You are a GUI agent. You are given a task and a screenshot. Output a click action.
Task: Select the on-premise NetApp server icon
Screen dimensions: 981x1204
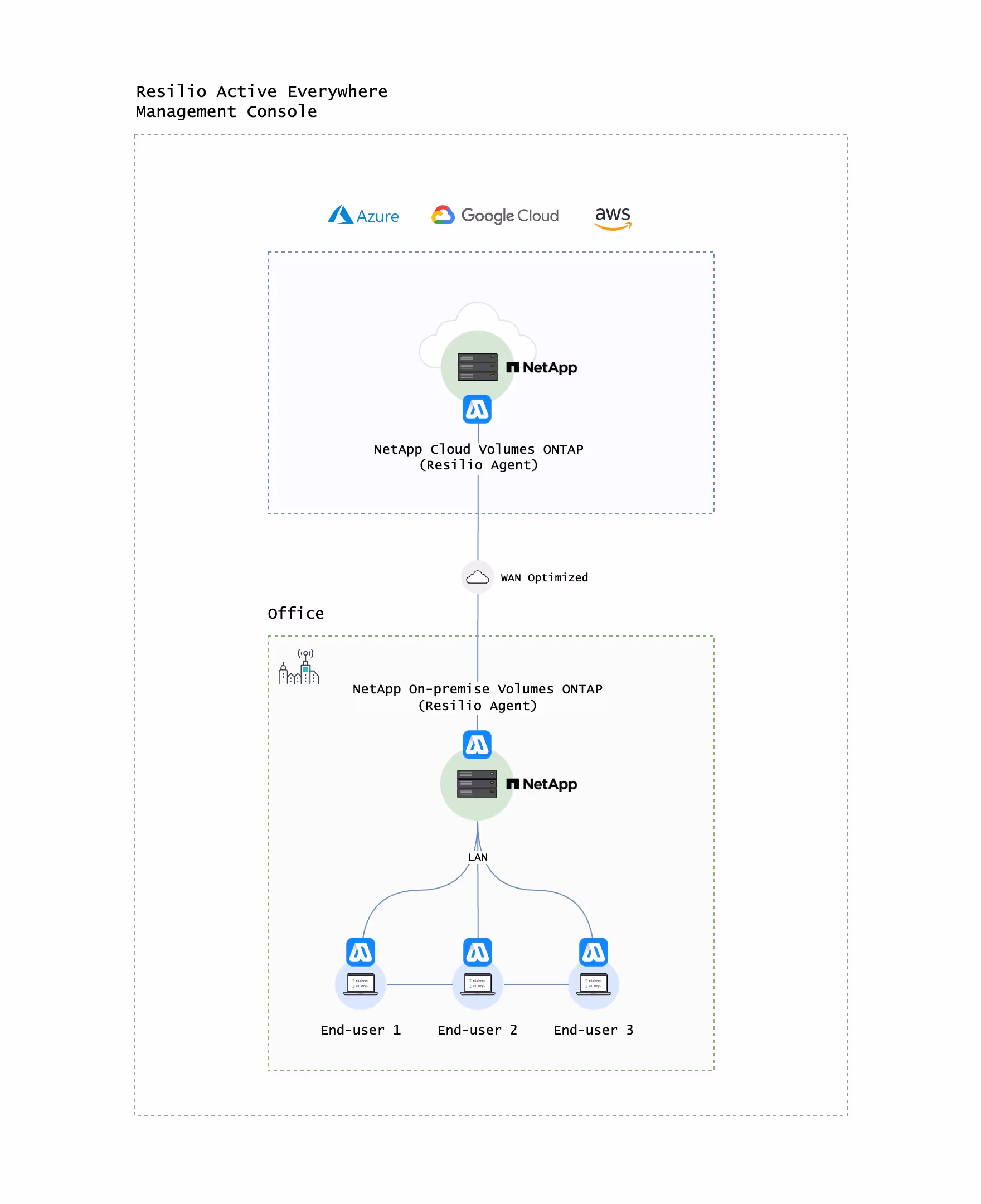point(477,783)
